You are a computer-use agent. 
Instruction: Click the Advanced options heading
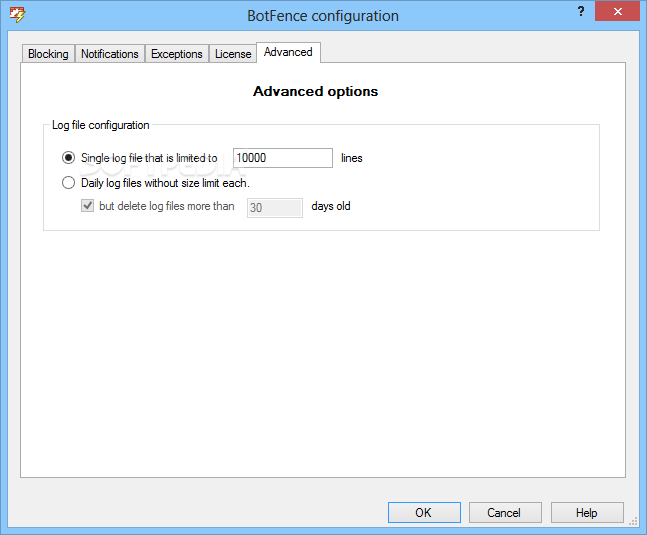tap(315, 91)
